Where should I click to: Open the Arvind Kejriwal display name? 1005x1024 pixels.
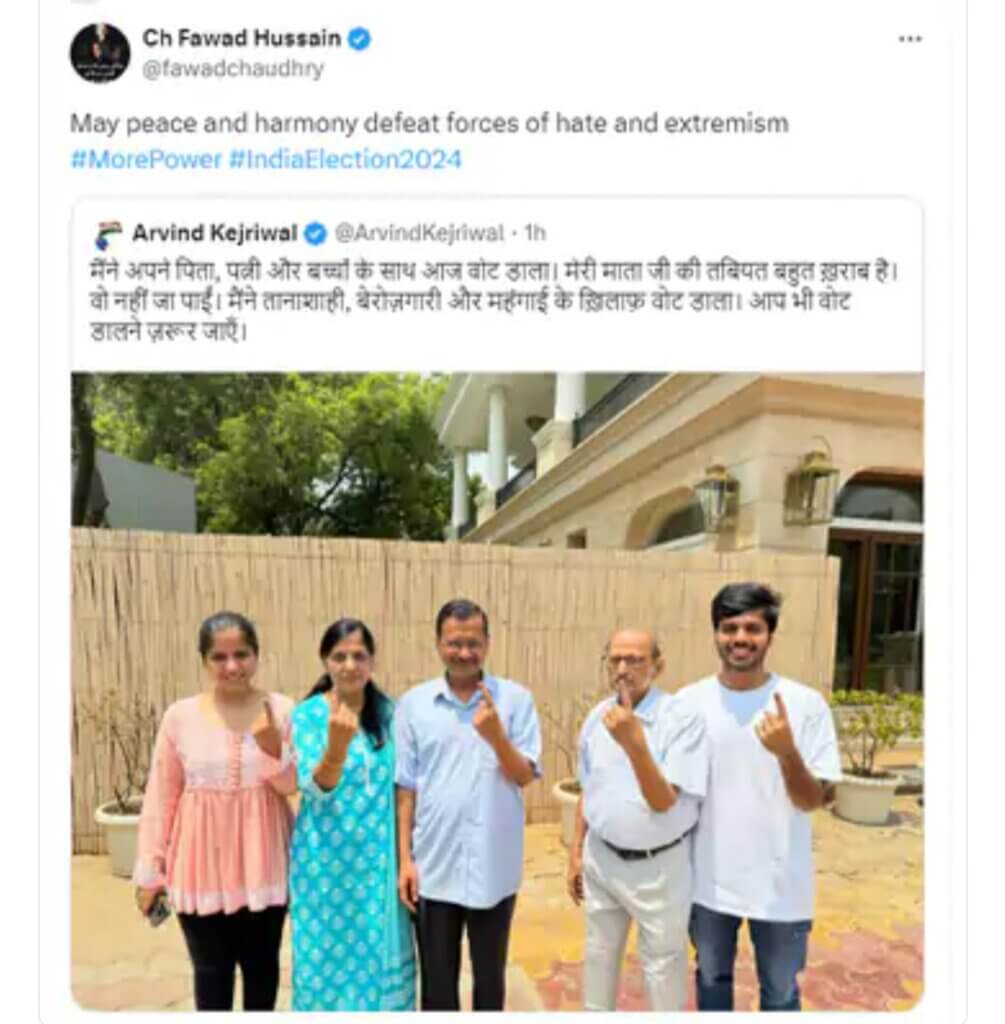pos(215,232)
